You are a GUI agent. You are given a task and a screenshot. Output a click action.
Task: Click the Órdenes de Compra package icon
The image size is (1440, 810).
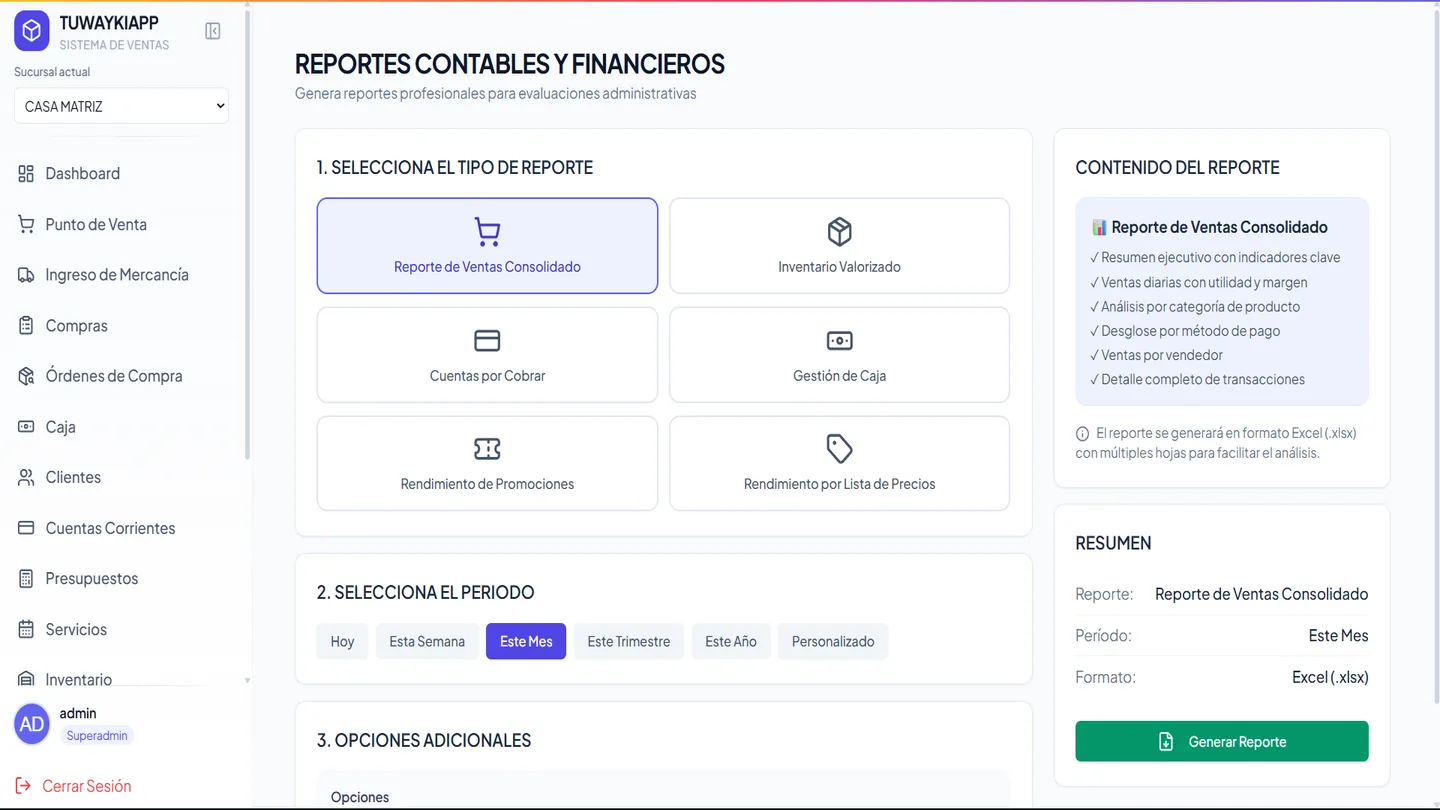click(x=26, y=376)
